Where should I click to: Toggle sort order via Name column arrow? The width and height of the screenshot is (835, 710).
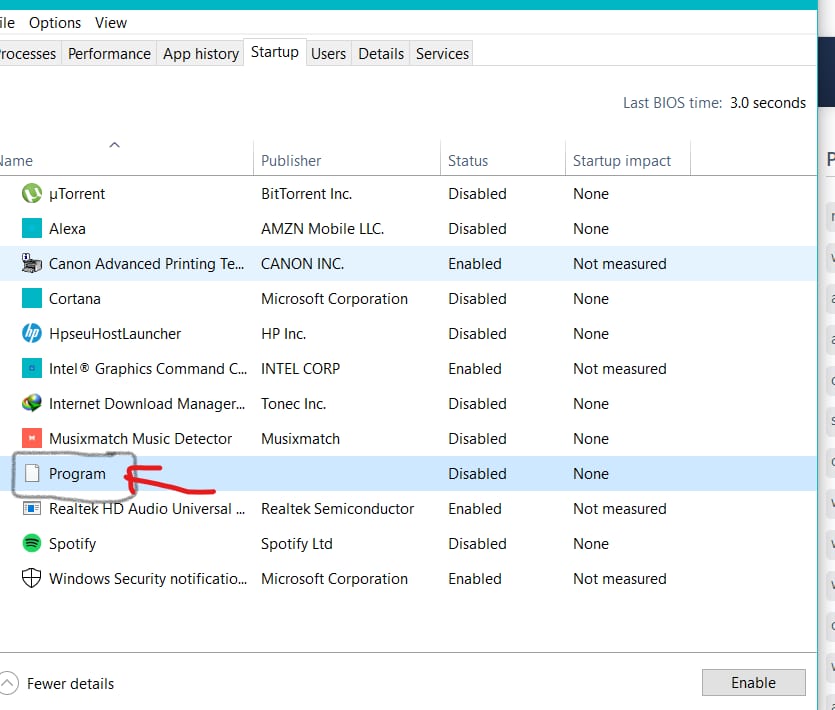pos(114,145)
